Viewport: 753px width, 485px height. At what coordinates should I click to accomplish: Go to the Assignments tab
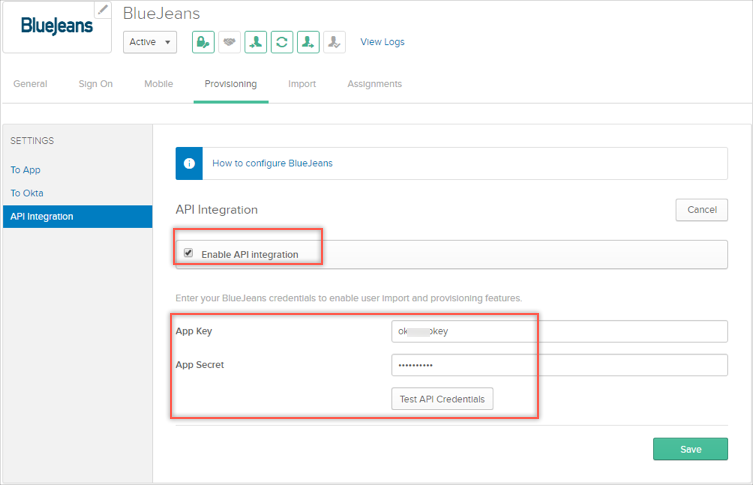point(374,84)
